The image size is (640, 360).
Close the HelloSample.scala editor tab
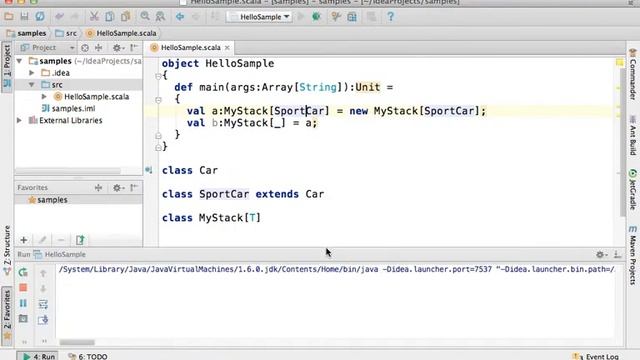(x=227, y=48)
